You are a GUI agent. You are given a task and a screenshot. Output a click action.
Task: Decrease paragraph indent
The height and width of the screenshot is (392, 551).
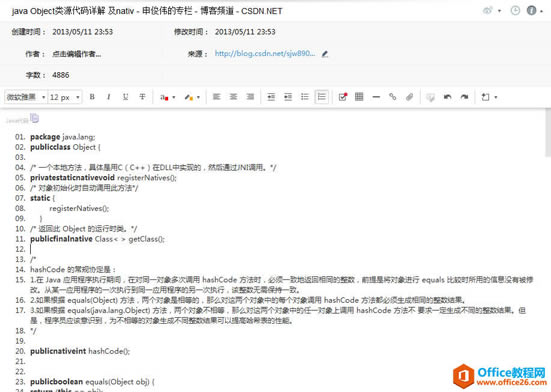point(271,97)
